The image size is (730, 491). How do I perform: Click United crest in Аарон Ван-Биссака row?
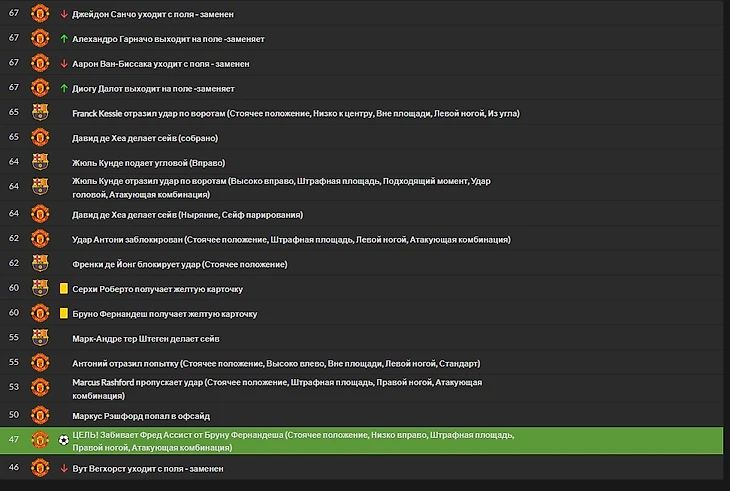click(40, 63)
